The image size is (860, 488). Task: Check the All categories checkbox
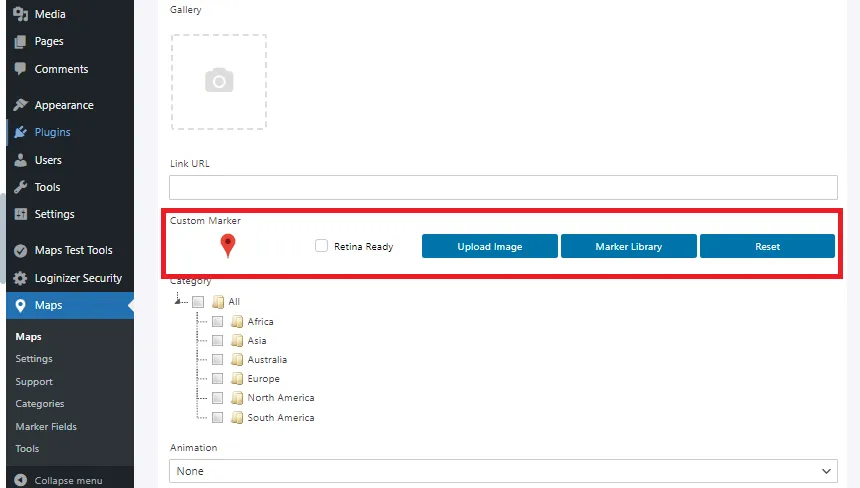[x=198, y=302]
